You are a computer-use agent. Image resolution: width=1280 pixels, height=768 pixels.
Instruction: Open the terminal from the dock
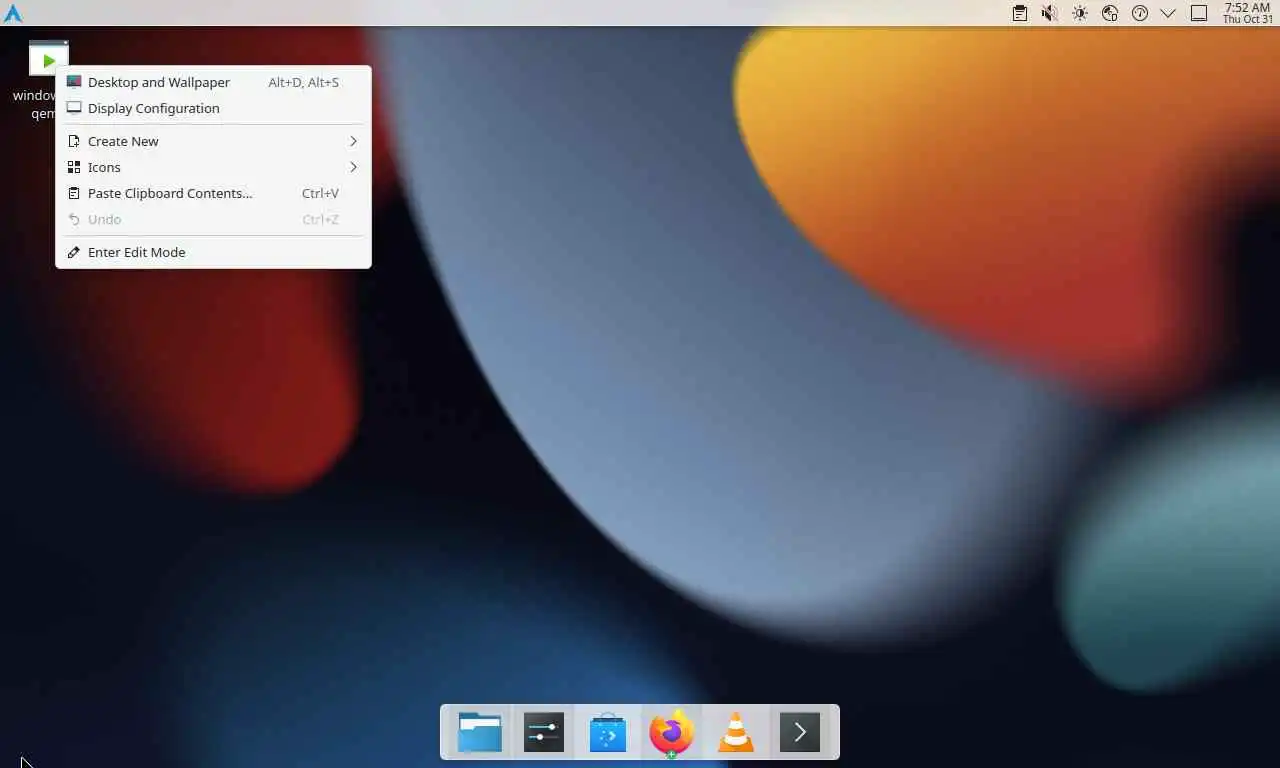click(800, 732)
